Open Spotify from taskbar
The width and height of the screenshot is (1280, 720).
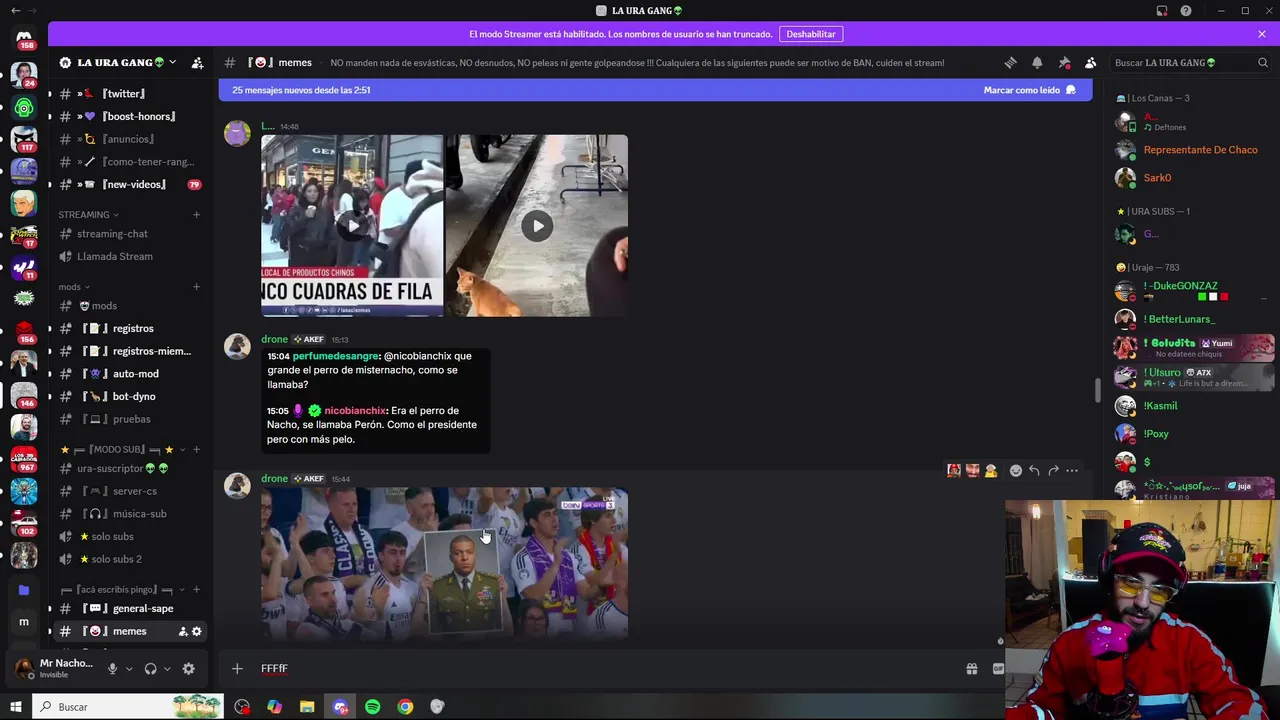pos(372,707)
